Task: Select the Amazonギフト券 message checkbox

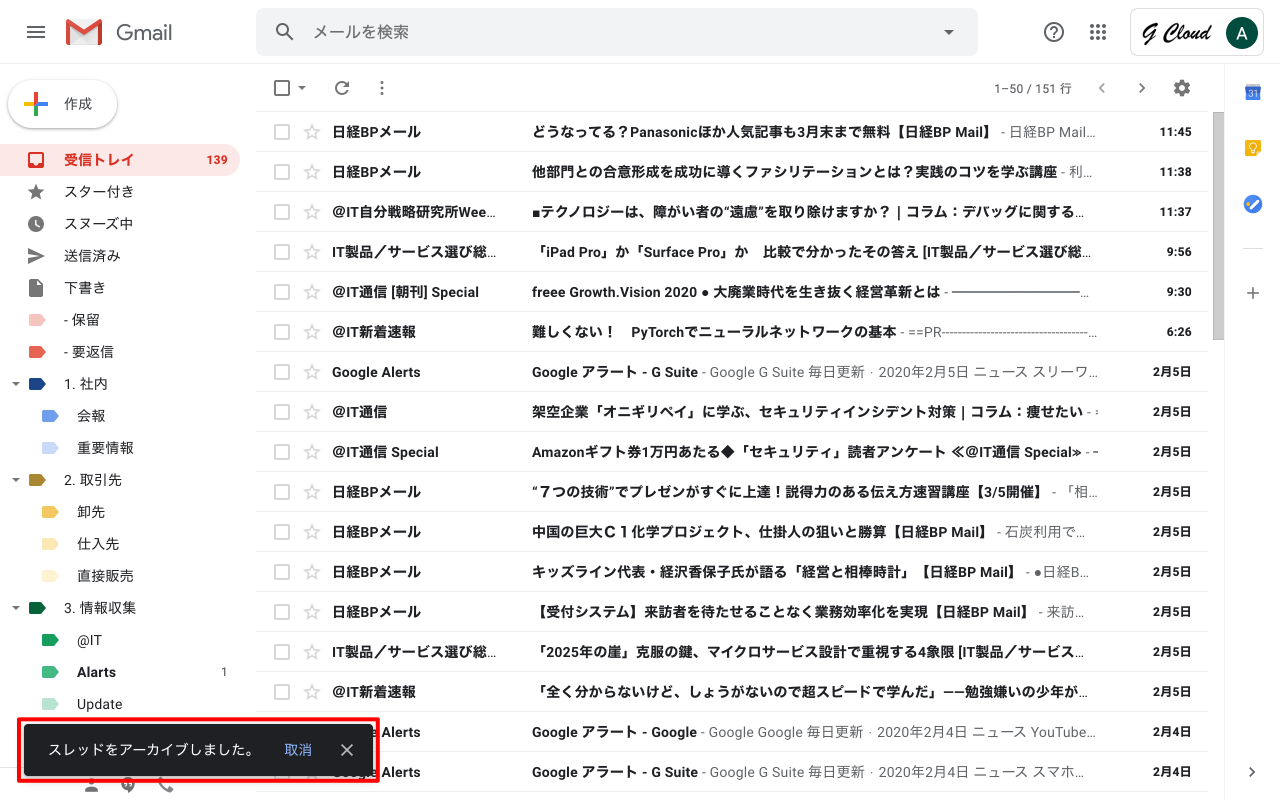Action: (x=282, y=452)
